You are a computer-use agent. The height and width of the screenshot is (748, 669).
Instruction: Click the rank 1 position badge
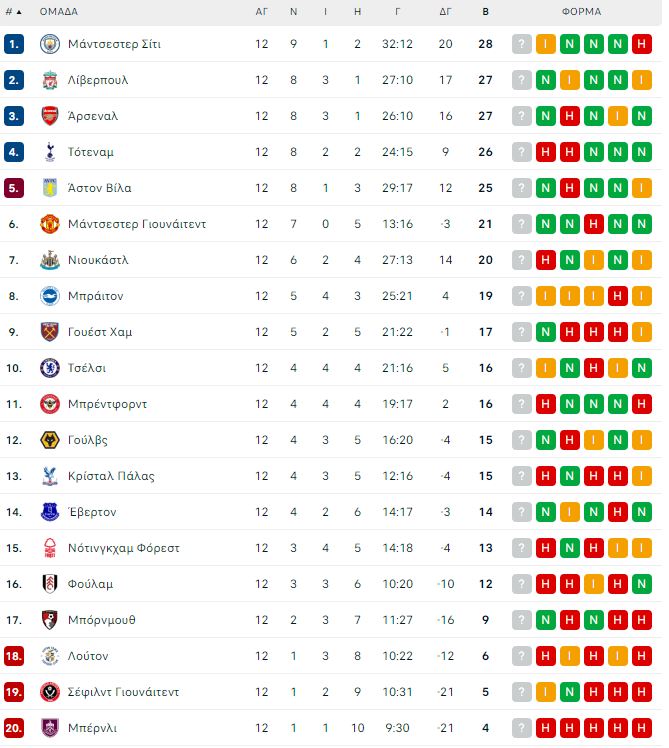[14, 44]
